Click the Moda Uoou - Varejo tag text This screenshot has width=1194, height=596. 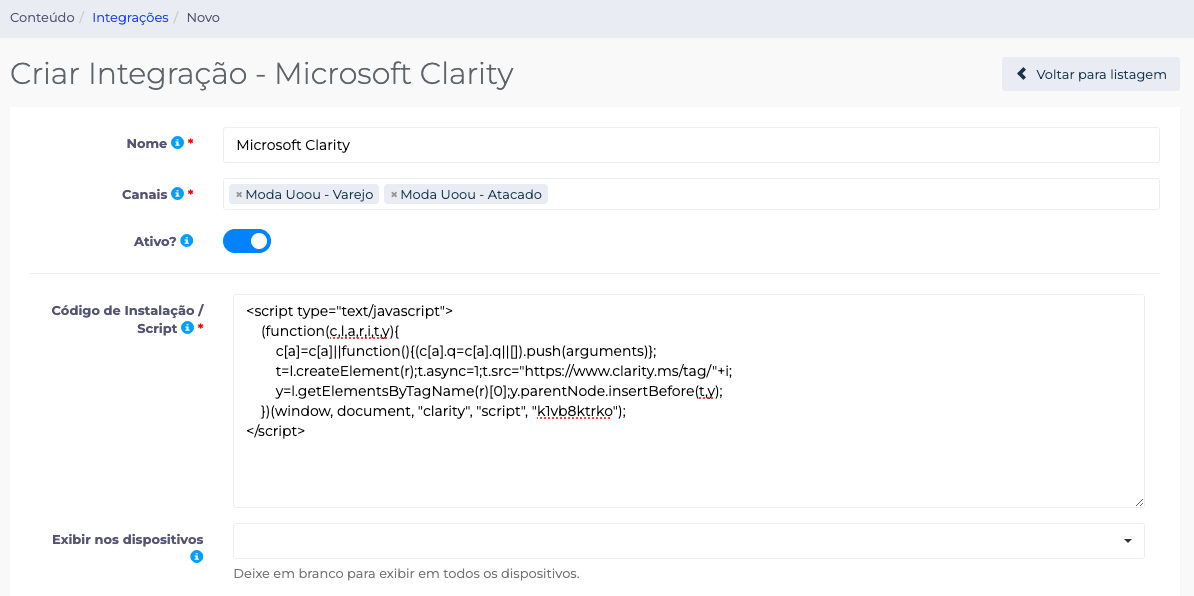point(309,195)
